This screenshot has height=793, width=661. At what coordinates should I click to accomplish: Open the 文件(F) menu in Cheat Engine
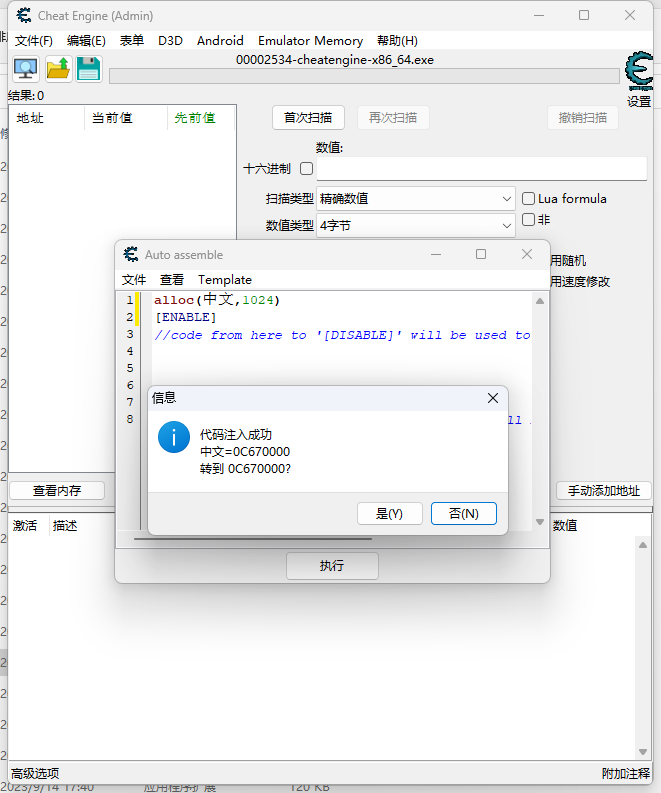coord(33,40)
